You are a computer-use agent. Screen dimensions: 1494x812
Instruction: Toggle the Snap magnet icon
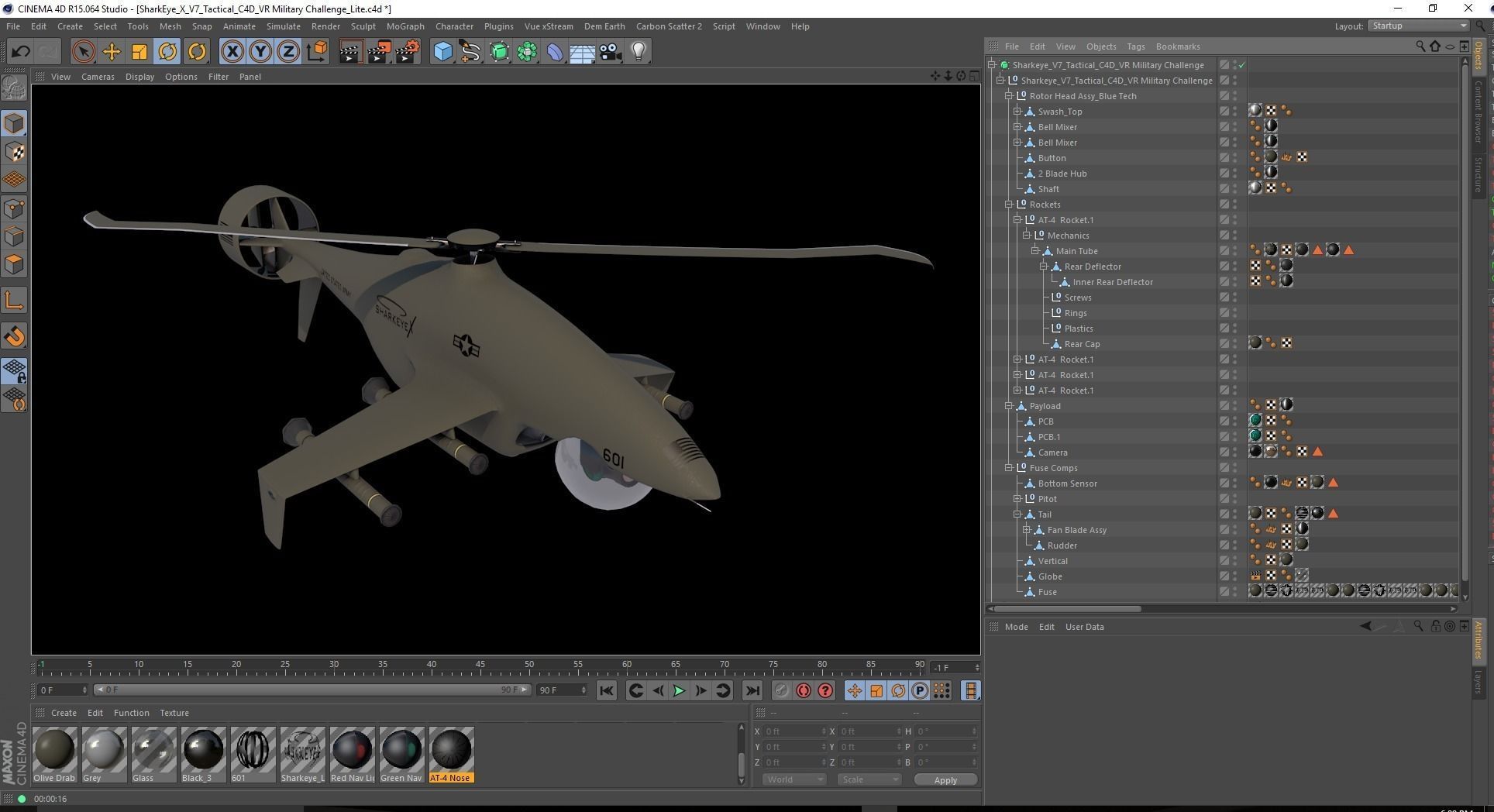14,335
